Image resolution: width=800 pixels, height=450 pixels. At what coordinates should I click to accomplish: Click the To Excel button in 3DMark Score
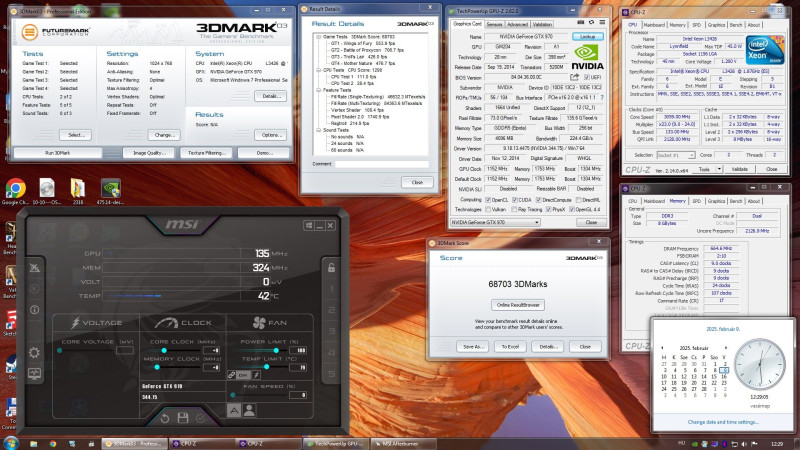[x=510, y=347]
